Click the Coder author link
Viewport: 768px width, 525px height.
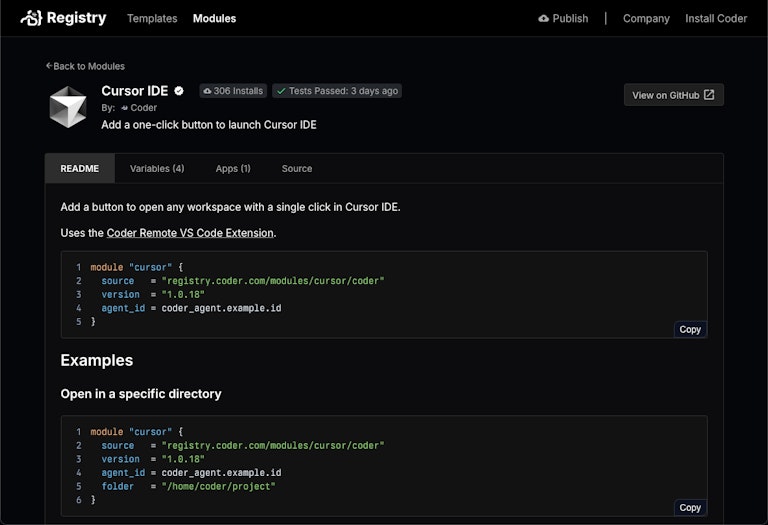144,108
